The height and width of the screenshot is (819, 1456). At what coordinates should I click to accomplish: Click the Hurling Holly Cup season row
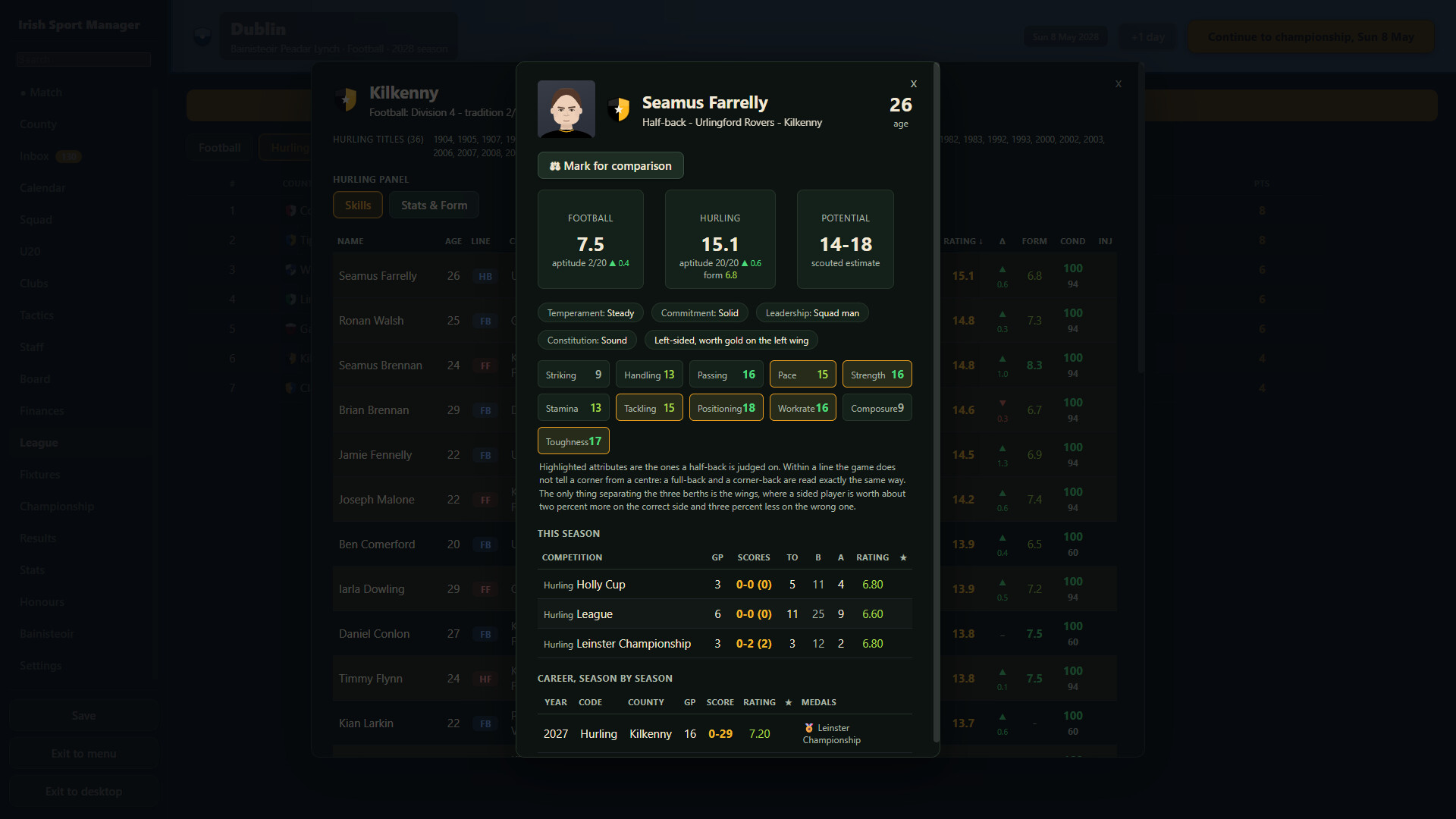pyautogui.click(x=724, y=585)
